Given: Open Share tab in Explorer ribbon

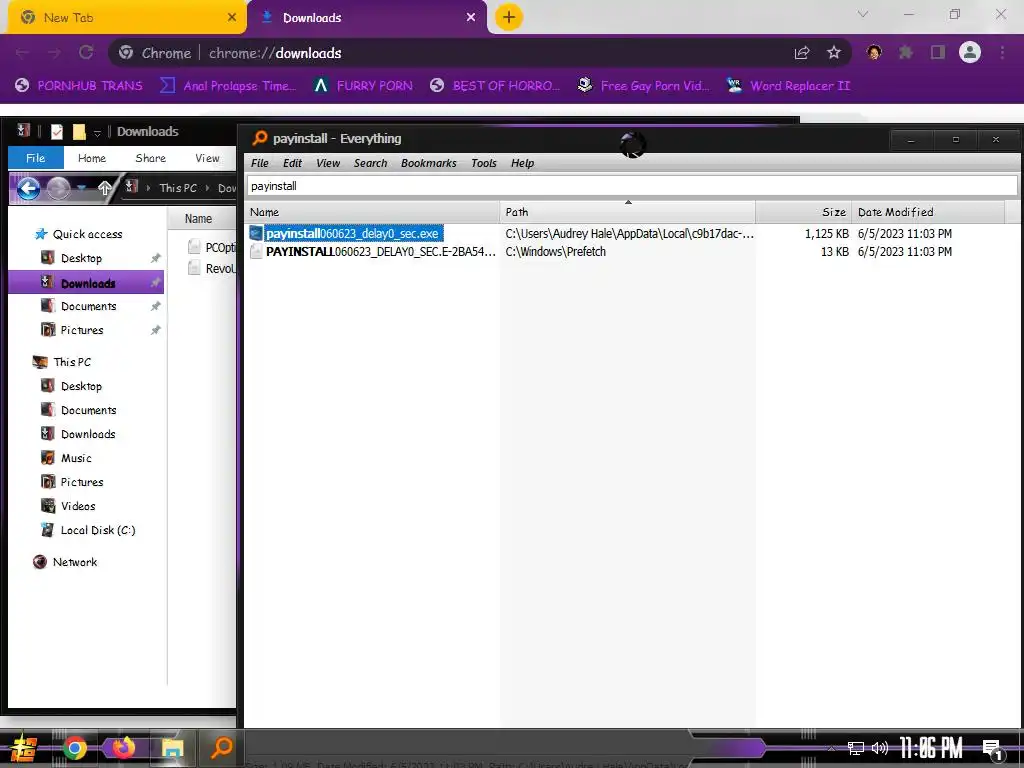Looking at the screenshot, I should point(150,158).
